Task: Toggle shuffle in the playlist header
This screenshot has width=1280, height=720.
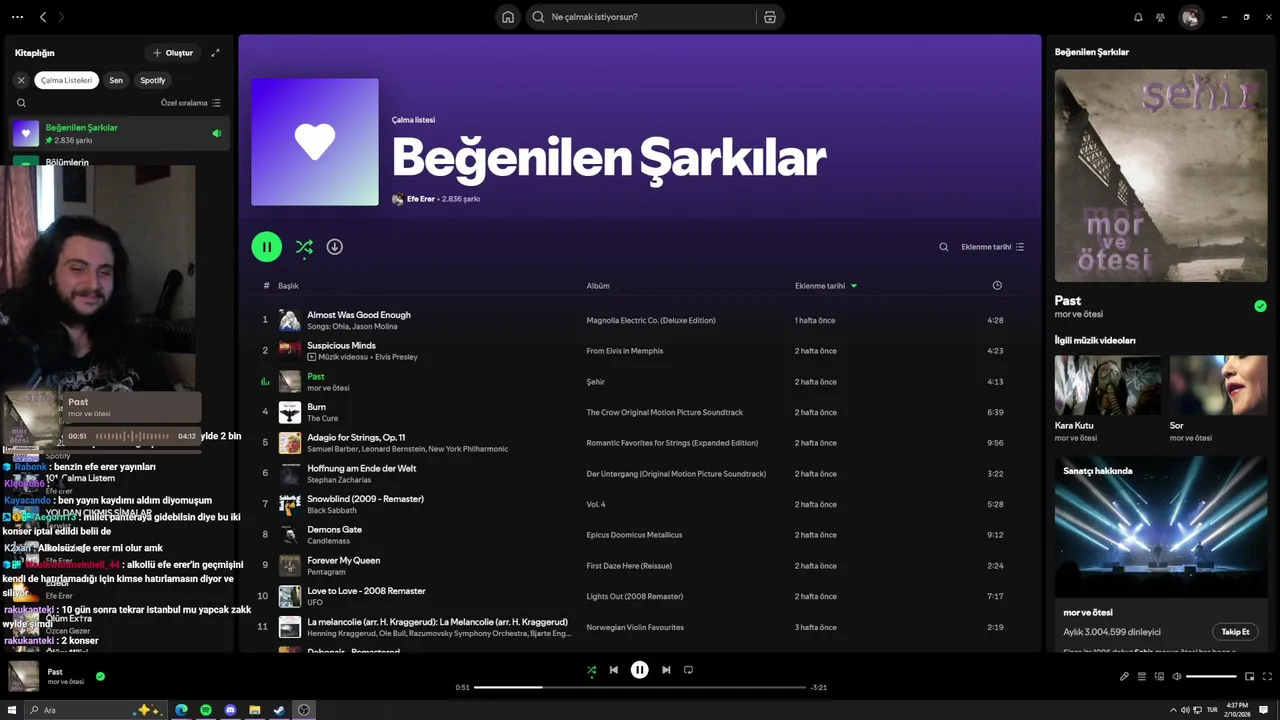Action: (304, 247)
